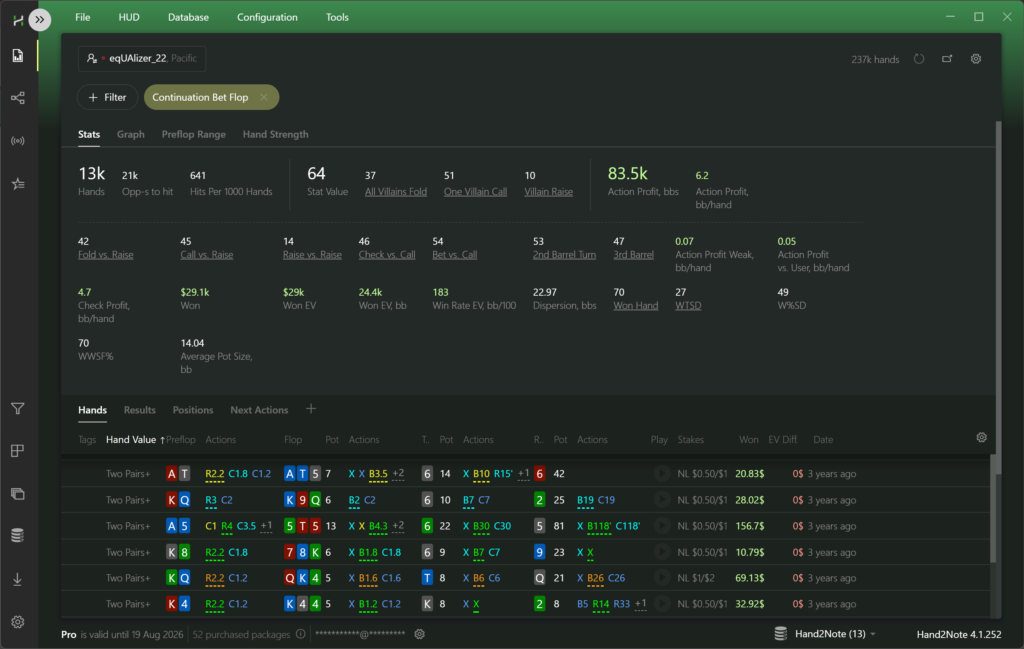The width and height of the screenshot is (1024, 649).
Task: Open the live broadcast sidebar icon
Action: pyautogui.click(x=18, y=141)
